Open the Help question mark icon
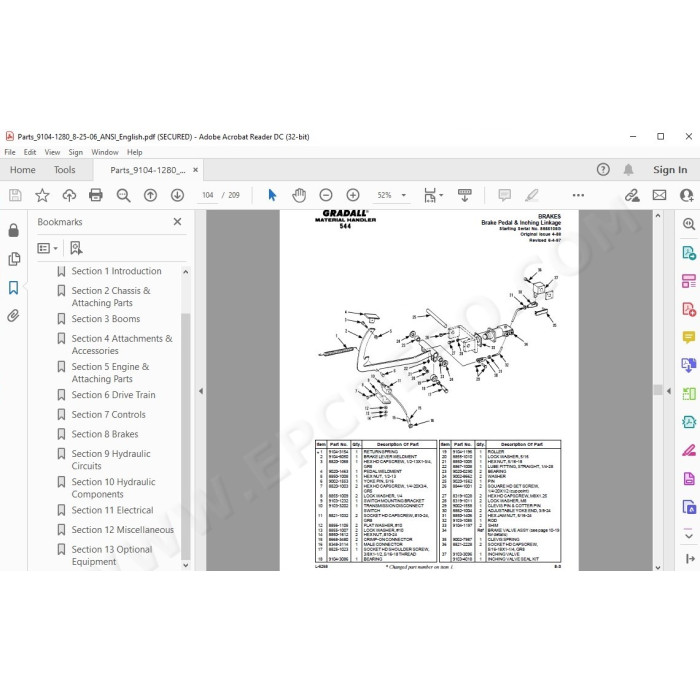700x700 pixels. [603, 170]
